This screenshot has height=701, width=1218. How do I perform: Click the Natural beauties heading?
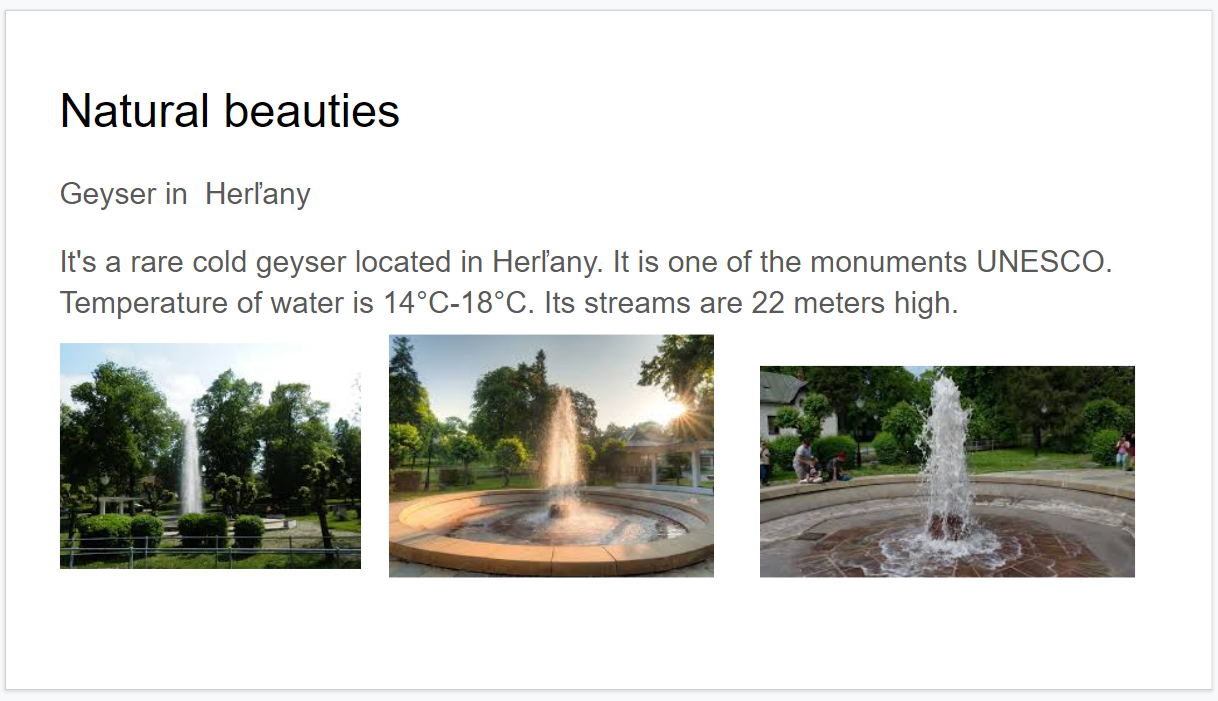click(230, 110)
